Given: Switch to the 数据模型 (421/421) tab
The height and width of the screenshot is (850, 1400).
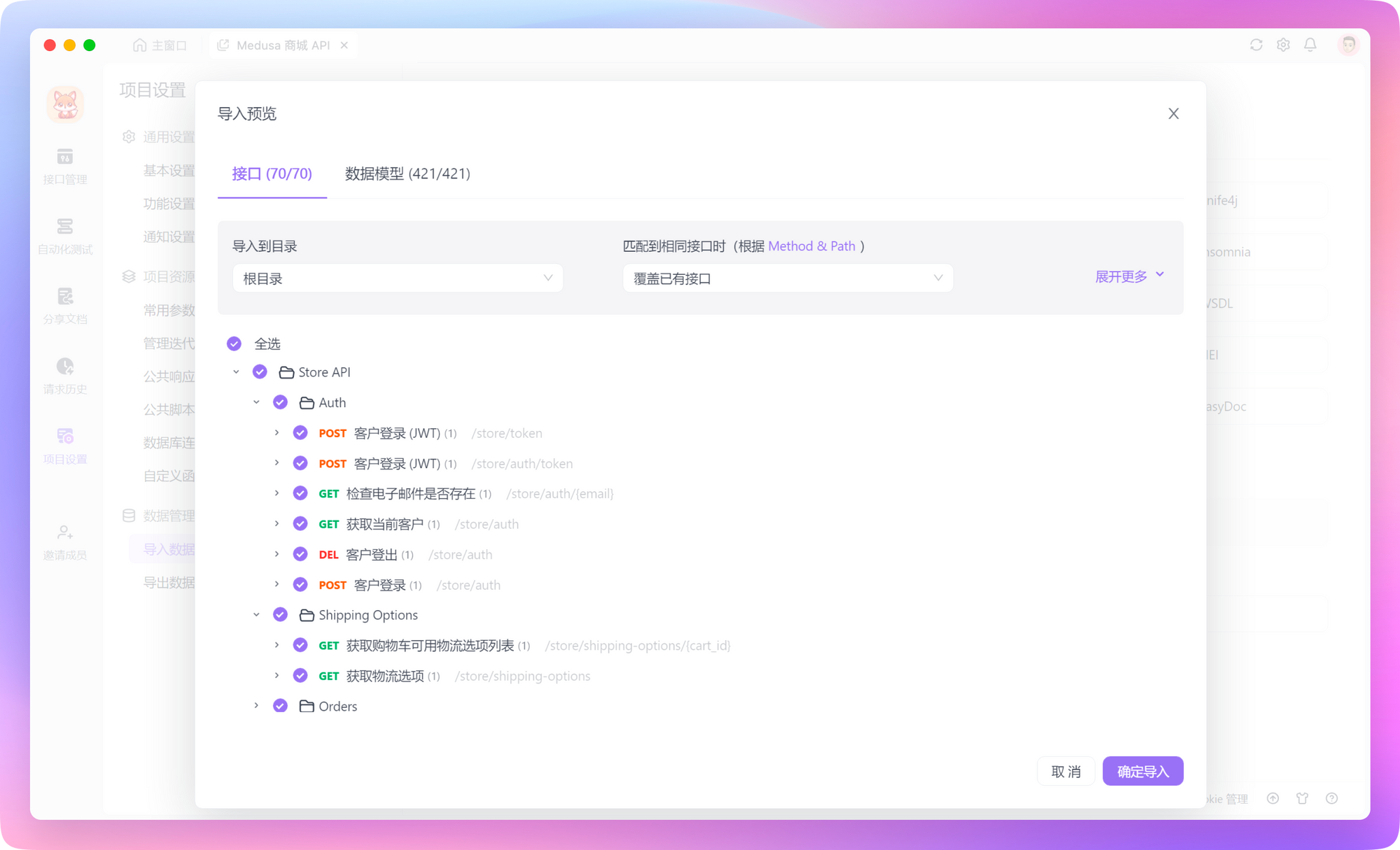Looking at the screenshot, I should pos(407,173).
